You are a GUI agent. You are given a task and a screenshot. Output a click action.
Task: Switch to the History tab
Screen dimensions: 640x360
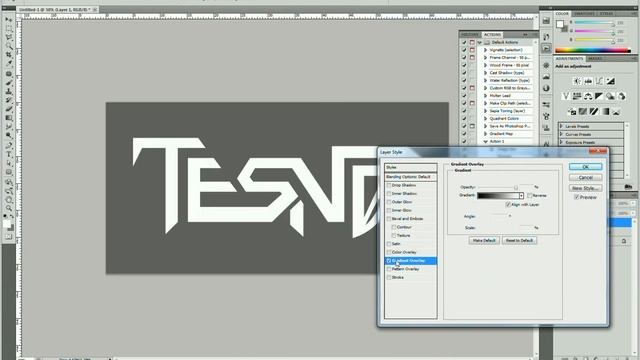[x=470, y=35]
